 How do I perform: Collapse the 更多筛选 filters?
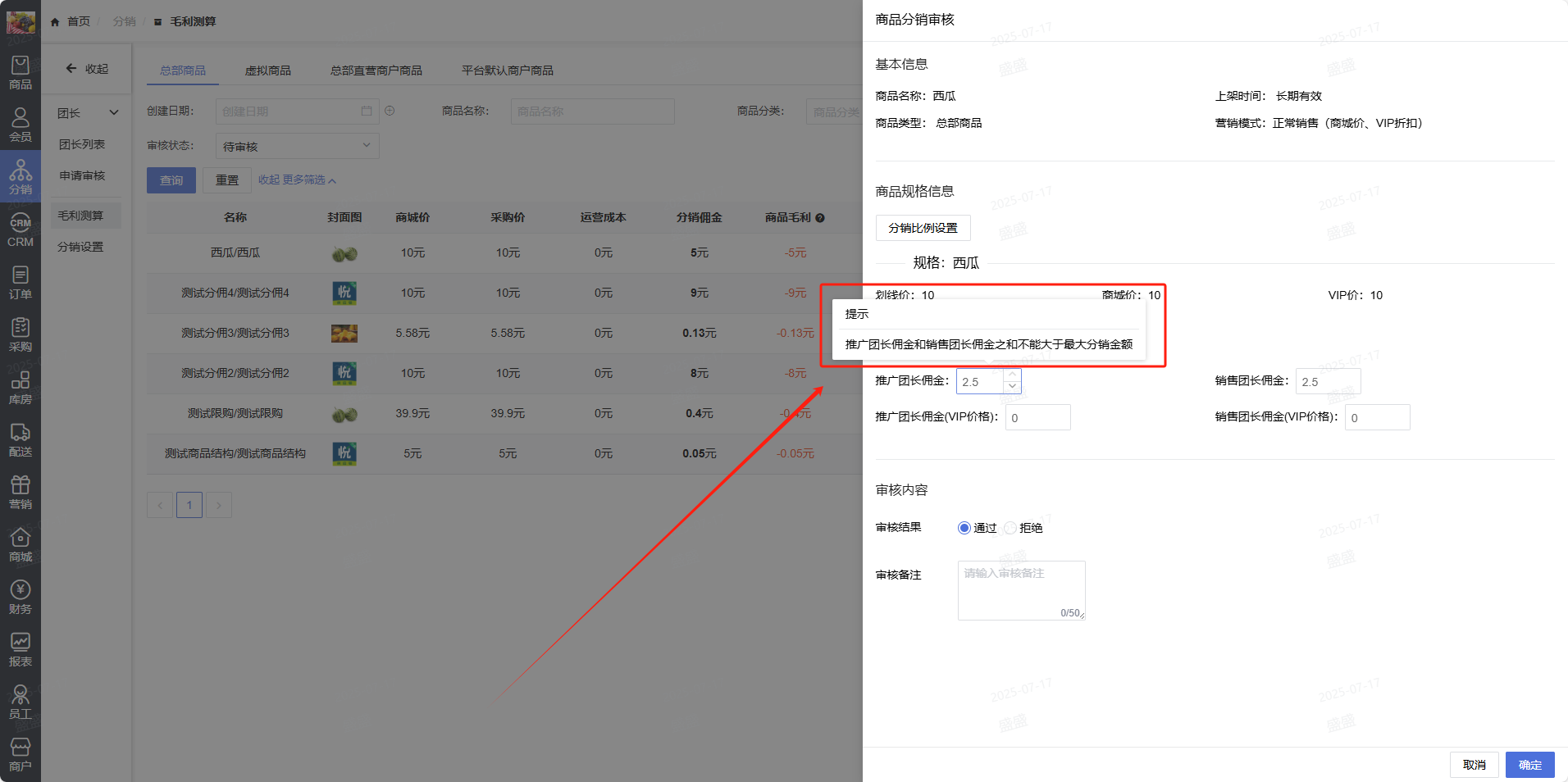297,180
